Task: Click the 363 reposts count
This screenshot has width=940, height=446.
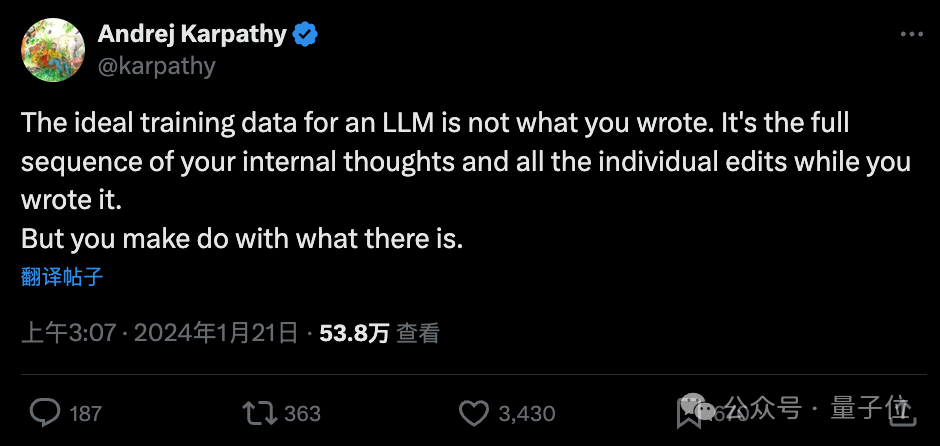Action: click(x=302, y=412)
